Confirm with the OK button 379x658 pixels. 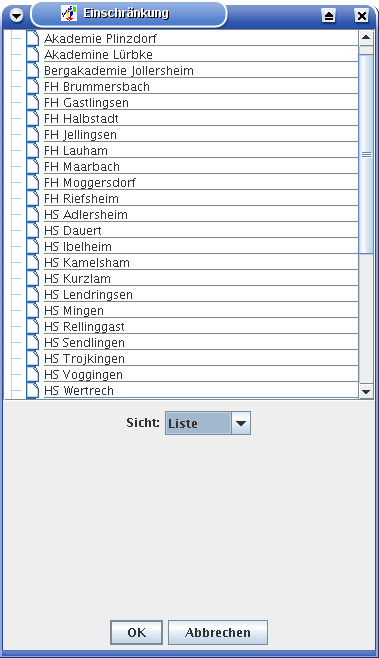click(136, 632)
